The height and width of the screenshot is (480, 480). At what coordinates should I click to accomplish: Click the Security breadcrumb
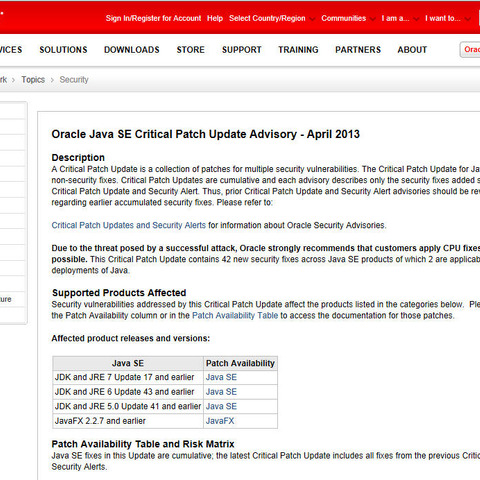pos(74,80)
